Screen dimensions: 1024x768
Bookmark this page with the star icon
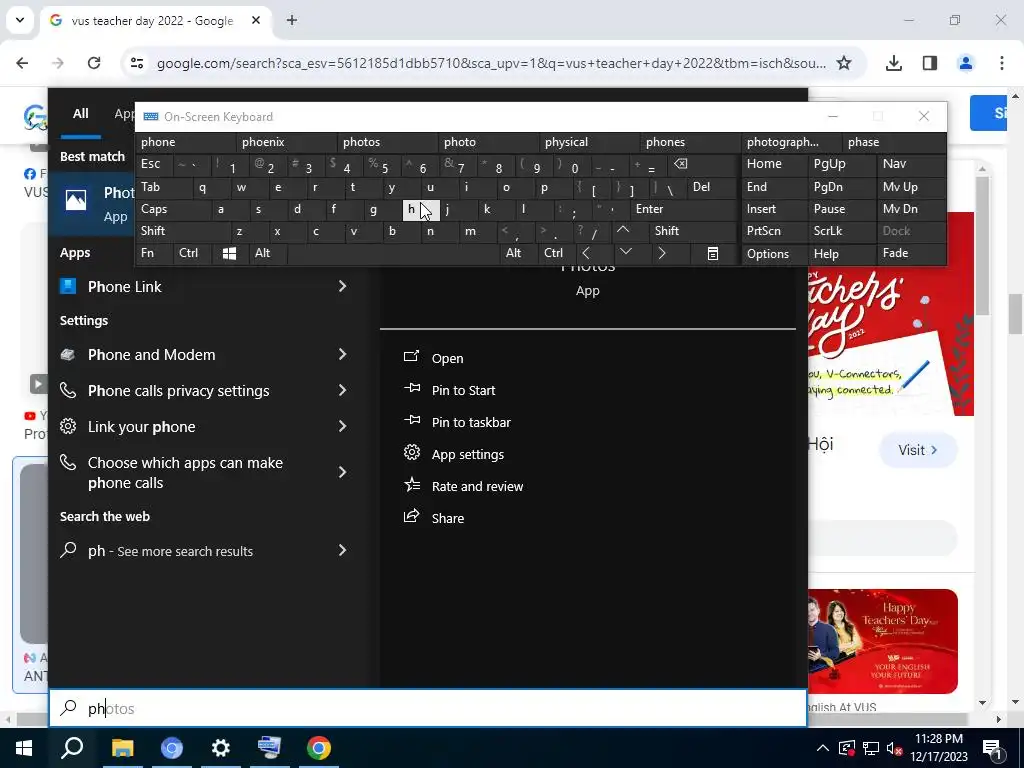click(x=844, y=63)
